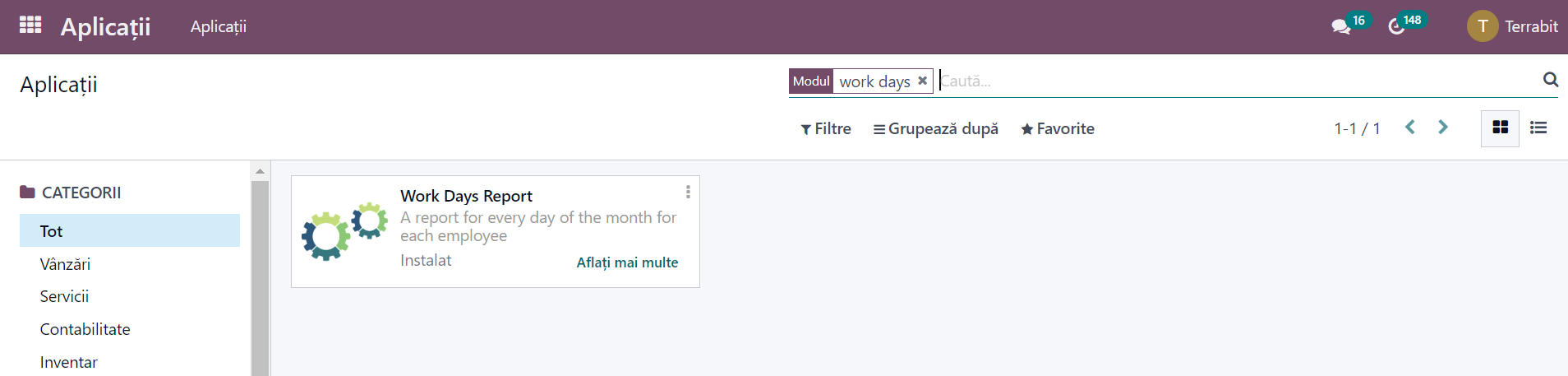The image size is (1568, 376).
Task: Switch to kanban view
Action: pos(1500,128)
